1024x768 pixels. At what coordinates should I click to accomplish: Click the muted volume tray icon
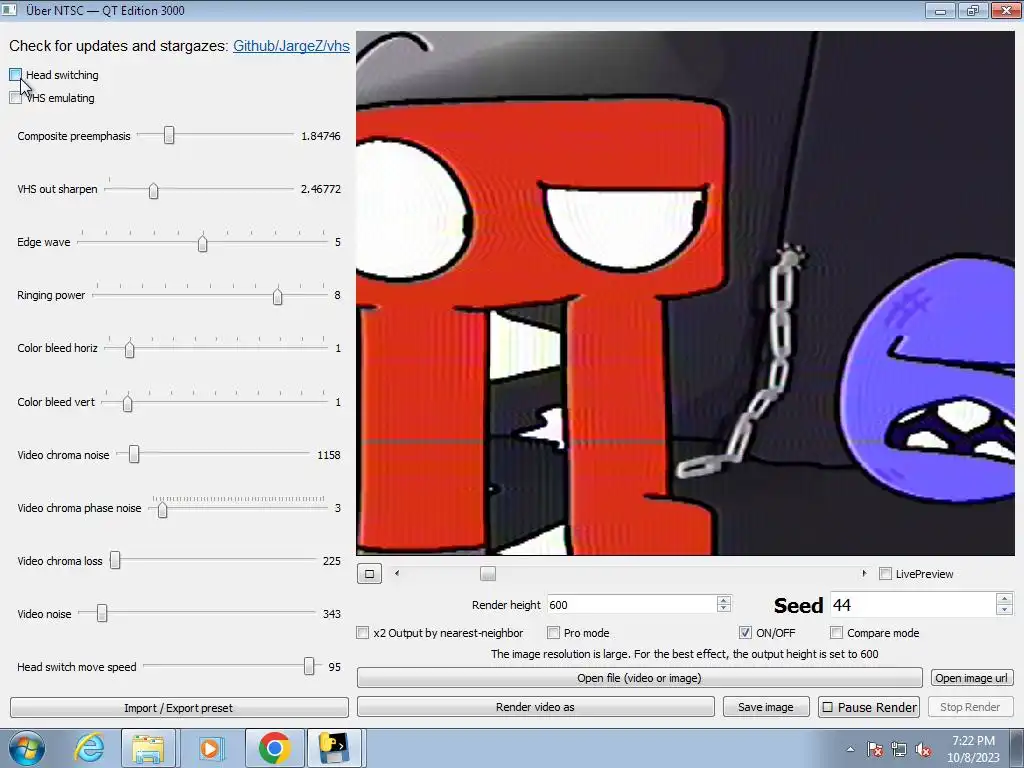coord(923,750)
